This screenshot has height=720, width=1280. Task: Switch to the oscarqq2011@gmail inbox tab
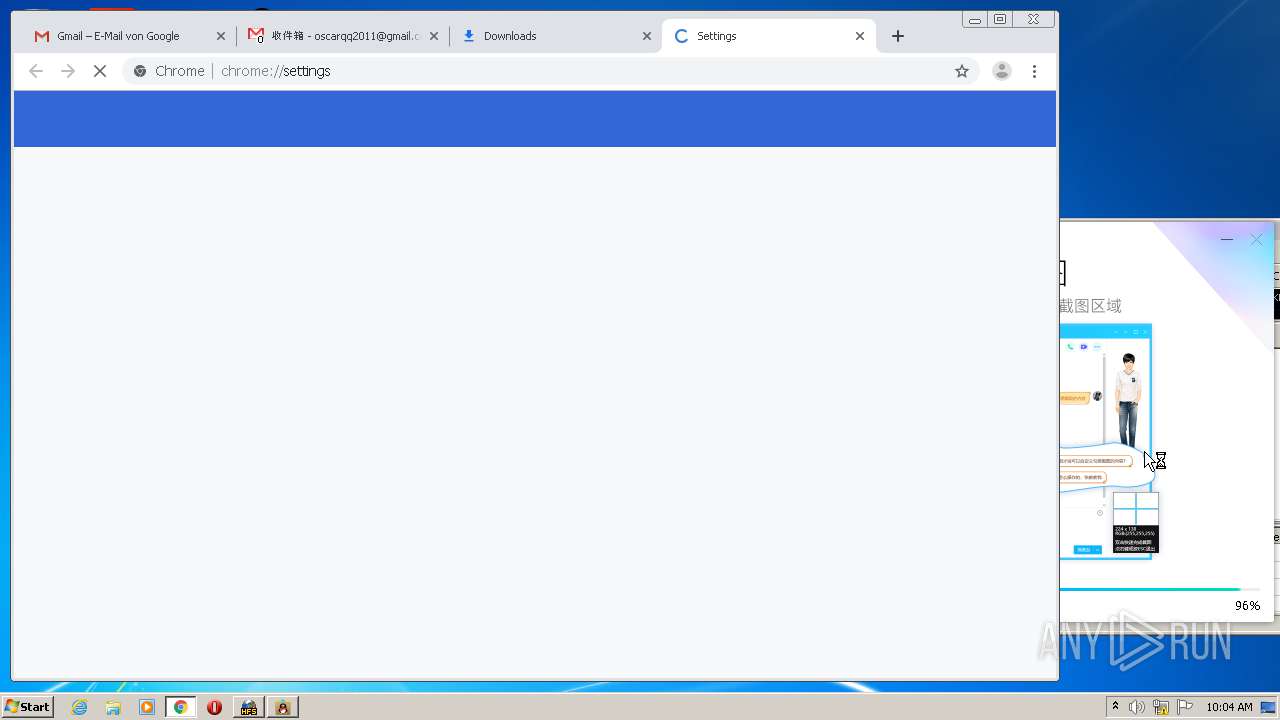tap(342, 36)
